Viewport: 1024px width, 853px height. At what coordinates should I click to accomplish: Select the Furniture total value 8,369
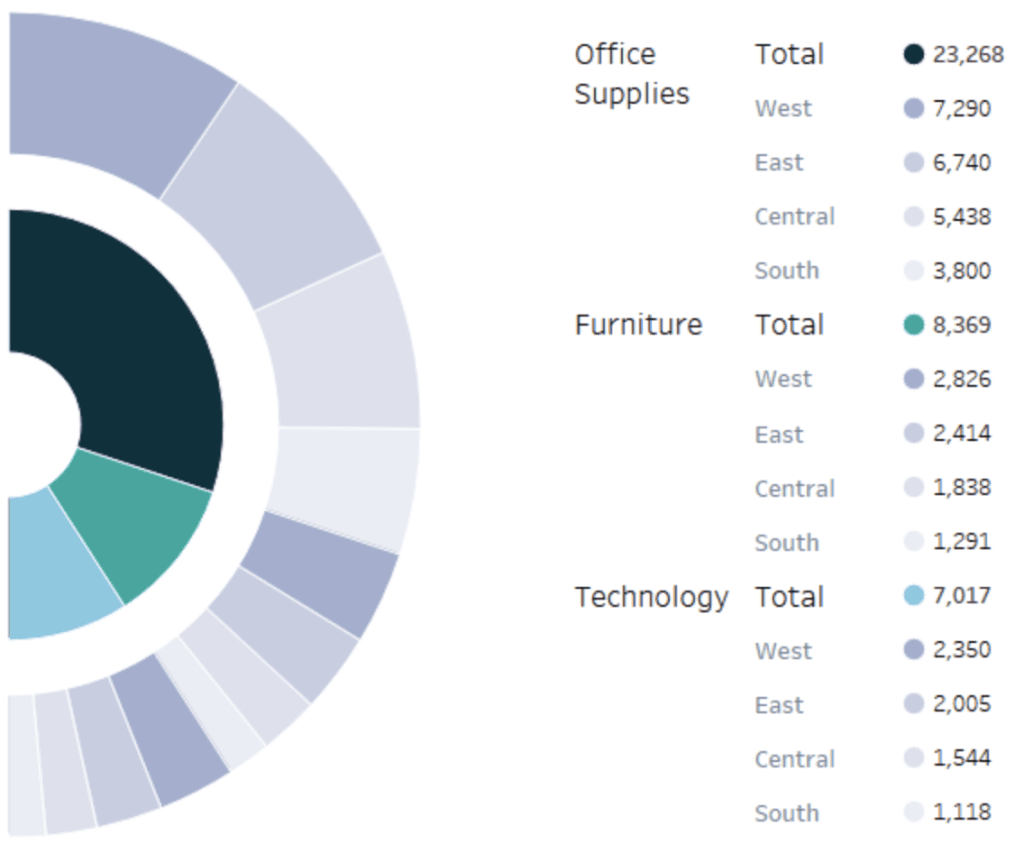[x=961, y=325]
